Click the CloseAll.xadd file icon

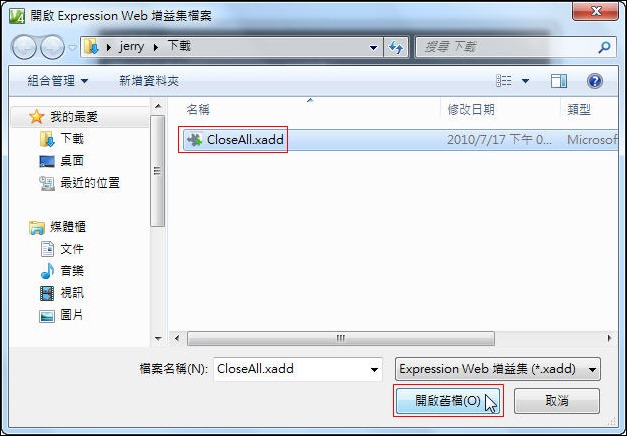coord(195,140)
